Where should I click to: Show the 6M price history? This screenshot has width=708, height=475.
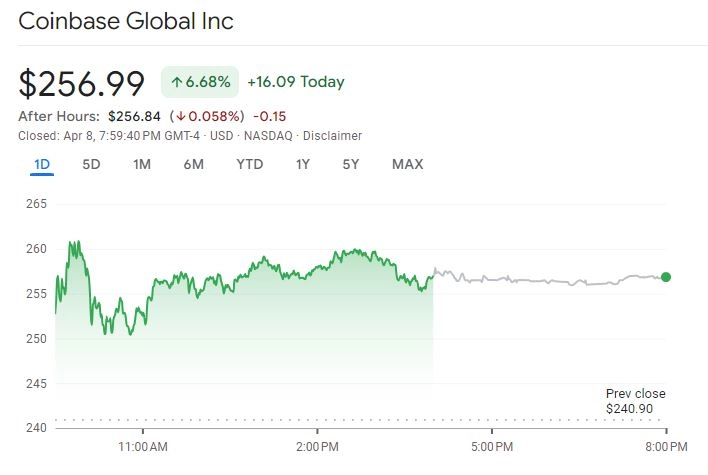coord(194,164)
